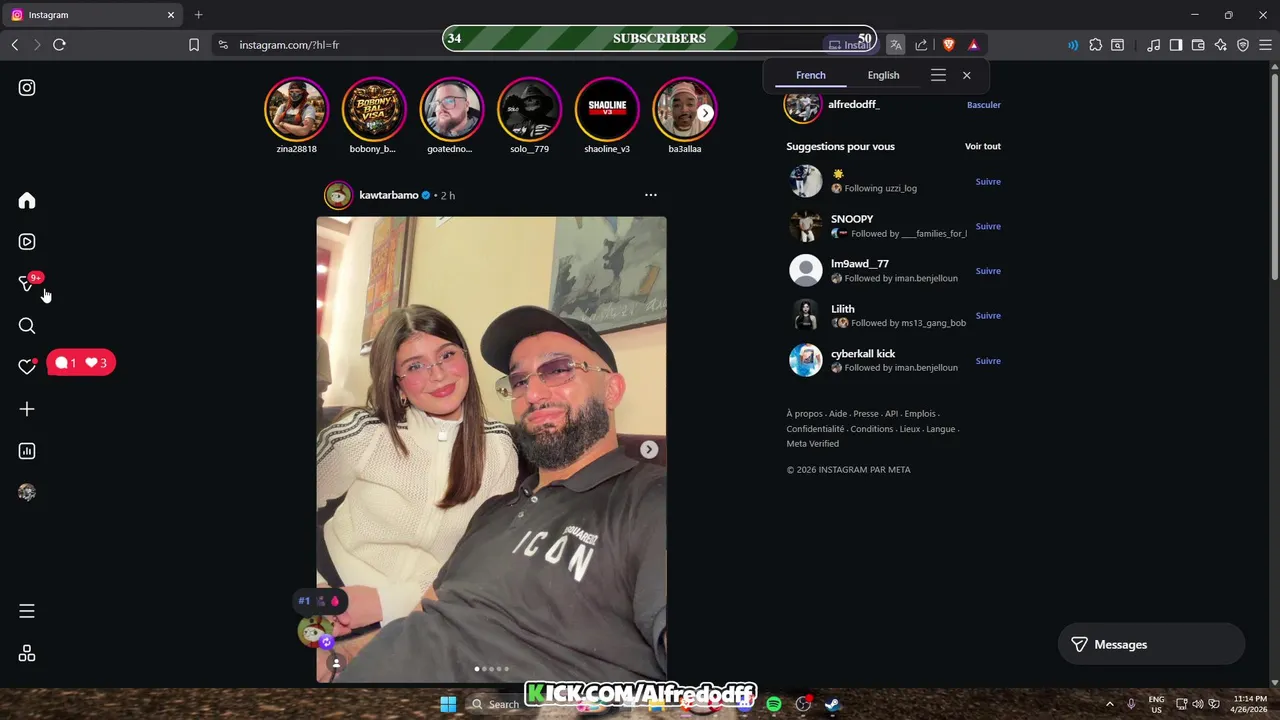Screen dimensions: 1280x720
Task: Follow cyberkall kick with Suivre
Action: [988, 361]
